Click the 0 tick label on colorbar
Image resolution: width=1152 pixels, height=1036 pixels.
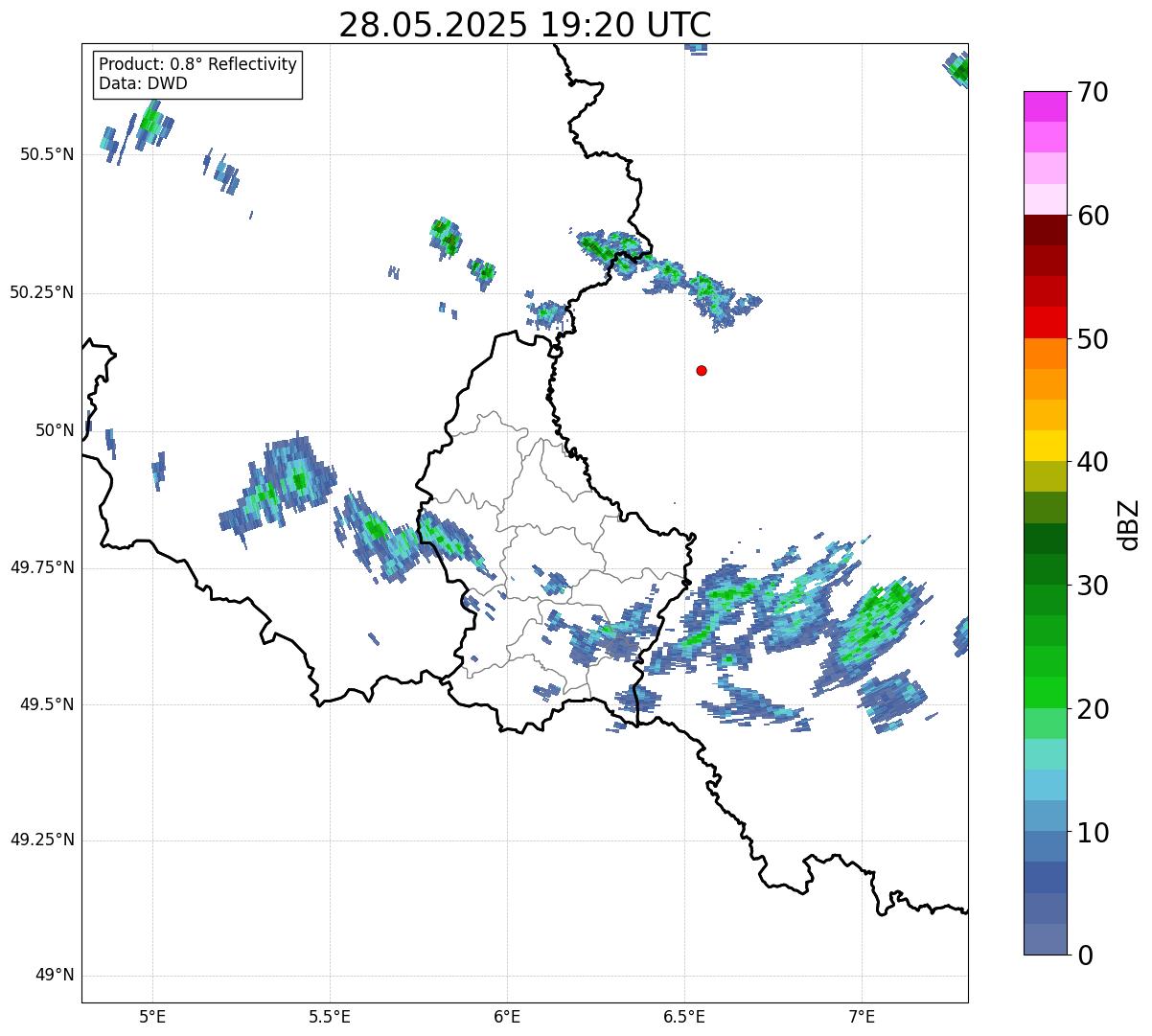(x=1084, y=955)
